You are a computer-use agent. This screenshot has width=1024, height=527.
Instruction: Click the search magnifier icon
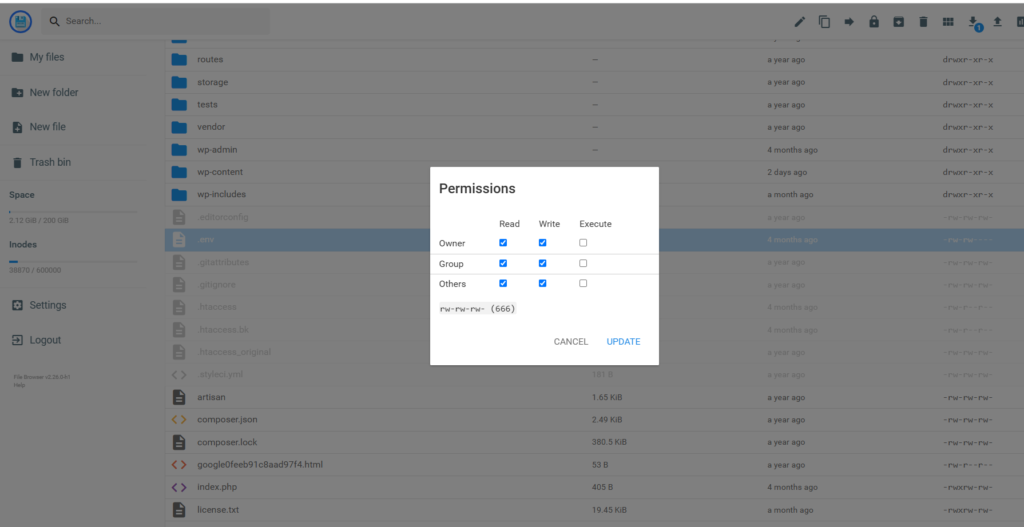click(54, 22)
